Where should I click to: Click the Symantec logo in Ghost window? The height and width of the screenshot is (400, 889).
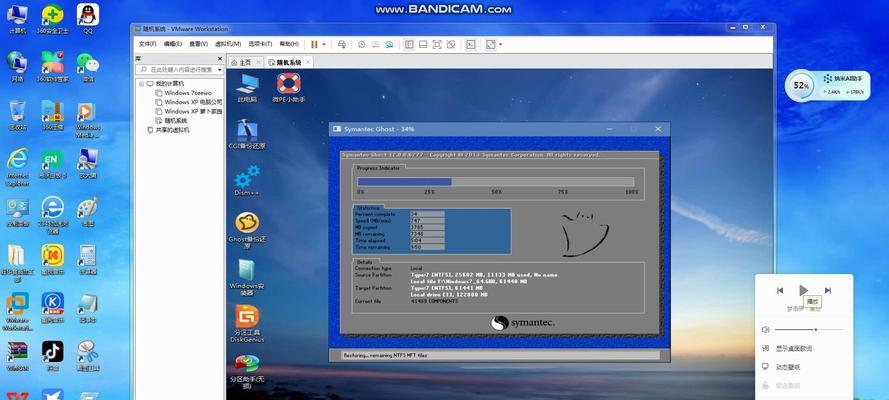[x=522, y=323]
